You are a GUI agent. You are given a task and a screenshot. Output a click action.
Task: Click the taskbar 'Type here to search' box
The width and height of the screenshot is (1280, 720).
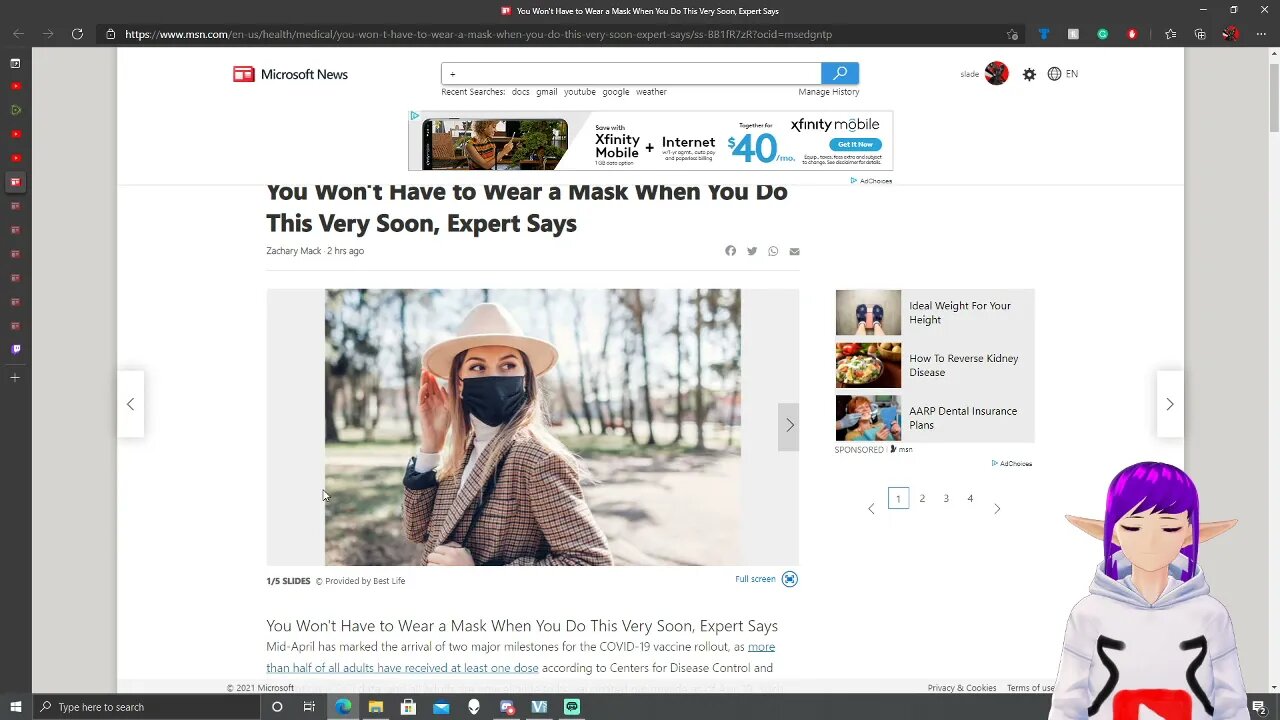(x=146, y=707)
